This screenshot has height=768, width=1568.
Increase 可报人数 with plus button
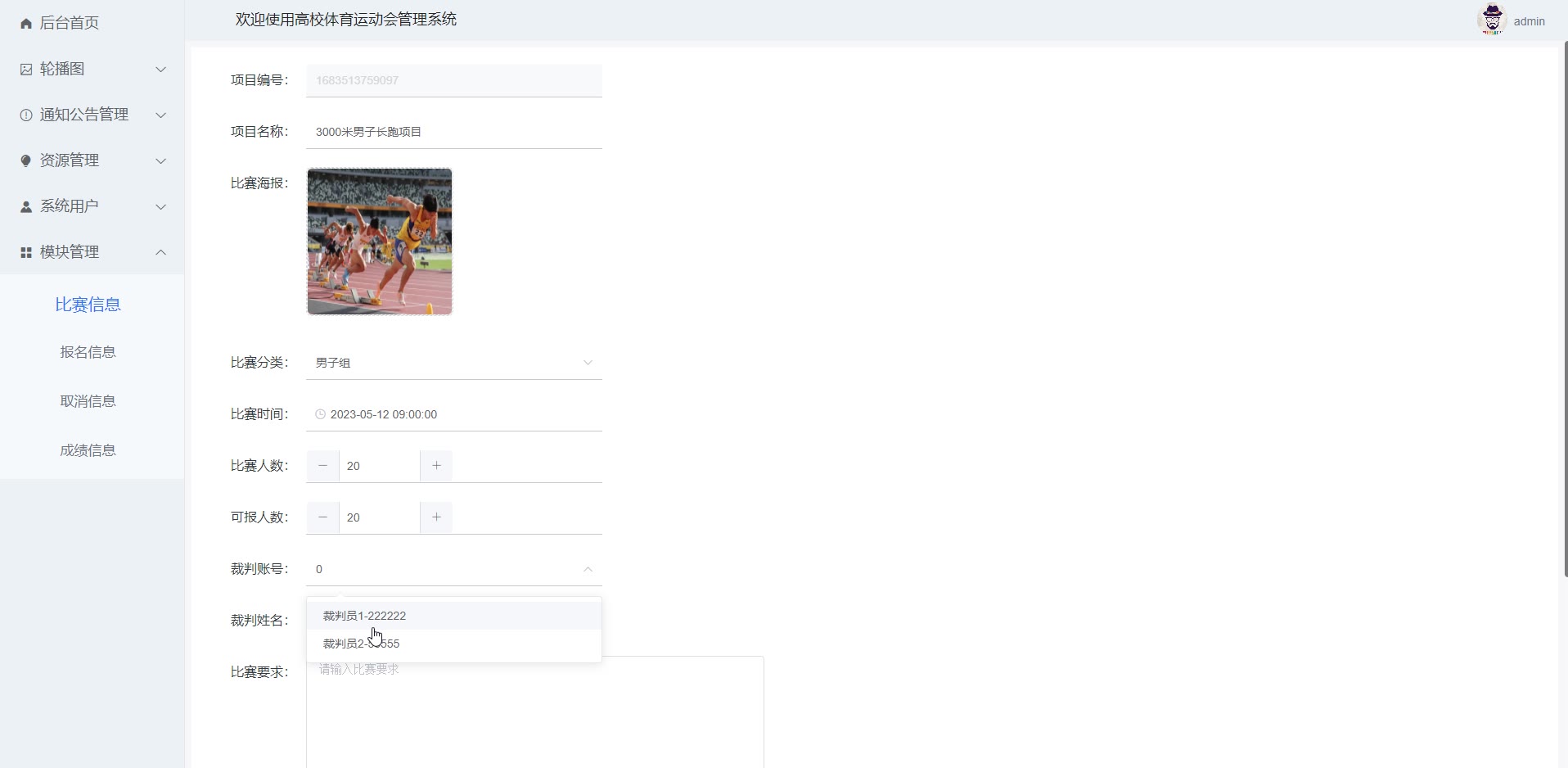436,517
